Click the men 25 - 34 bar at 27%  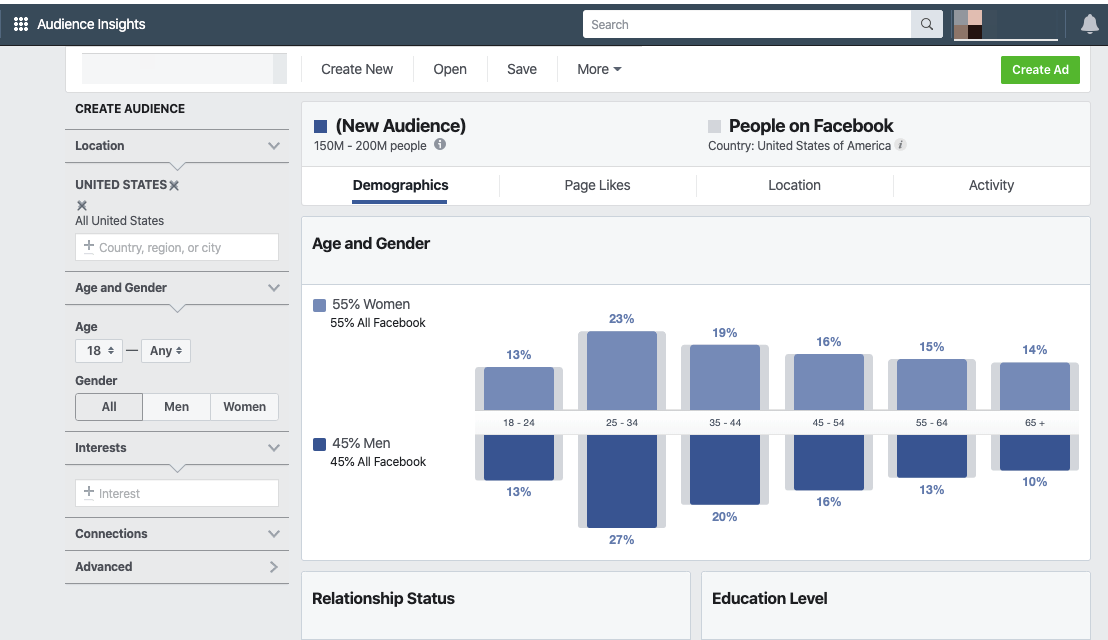(x=622, y=481)
